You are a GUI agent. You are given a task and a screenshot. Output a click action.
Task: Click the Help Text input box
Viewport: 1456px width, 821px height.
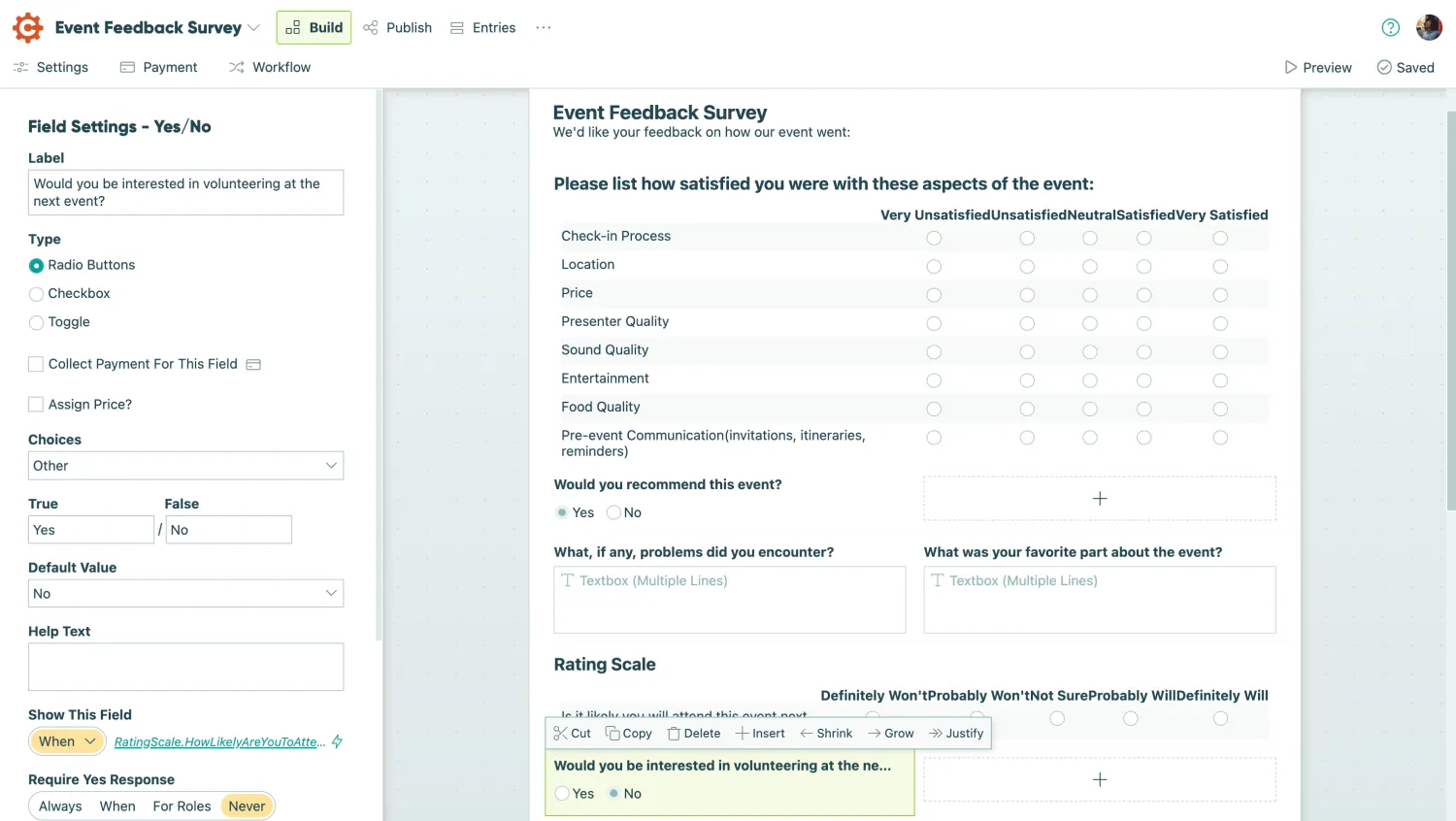185,667
